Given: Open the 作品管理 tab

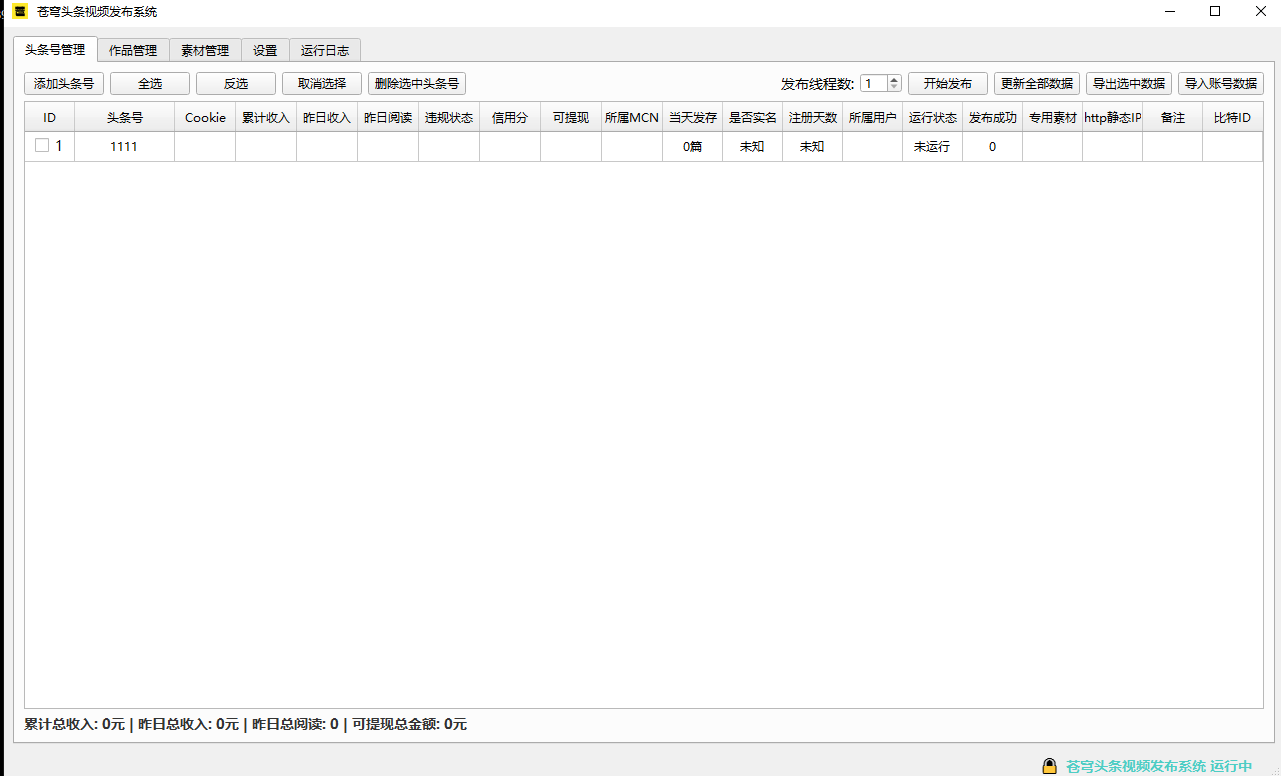Looking at the screenshot, I should pos(133,50).
